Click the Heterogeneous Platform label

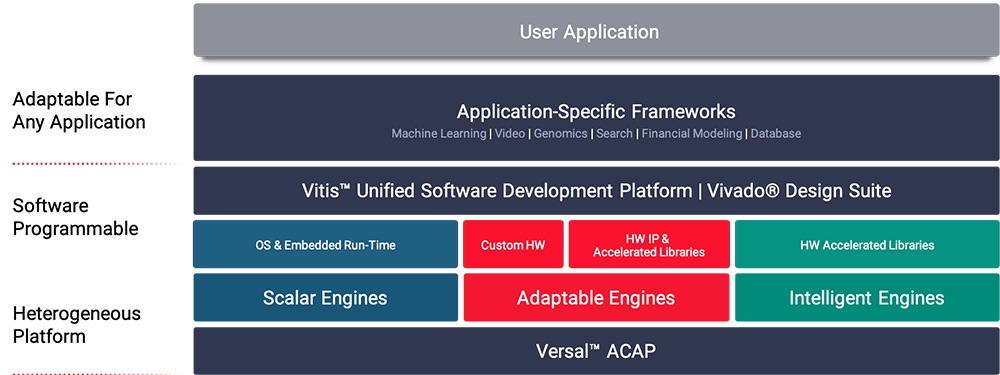point(77,325)
